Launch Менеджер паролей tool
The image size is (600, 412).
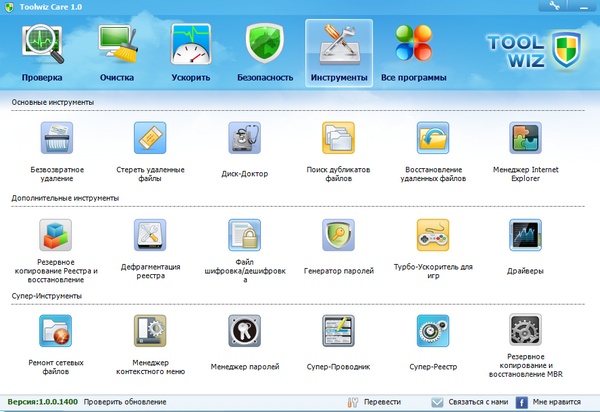point(244,331)
